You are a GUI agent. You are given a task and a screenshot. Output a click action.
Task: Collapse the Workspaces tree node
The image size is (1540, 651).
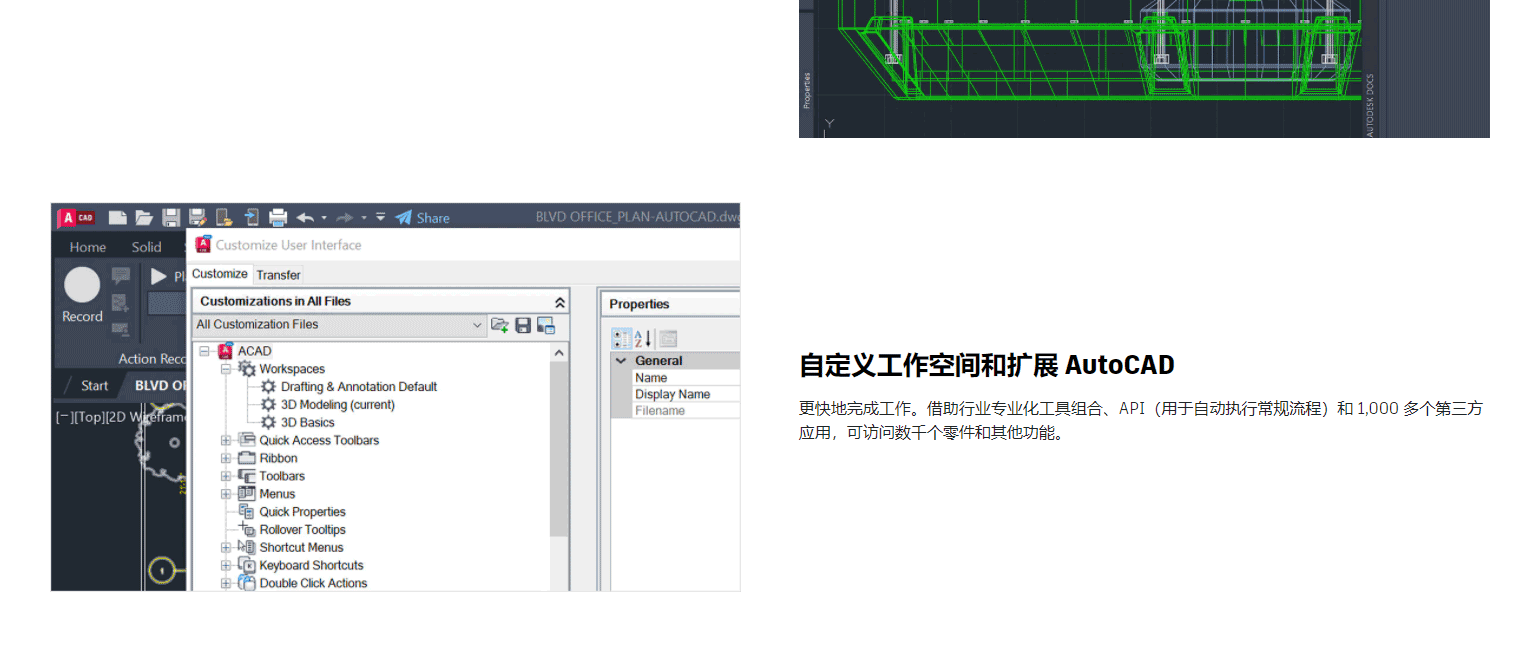(x=226, y=369)
